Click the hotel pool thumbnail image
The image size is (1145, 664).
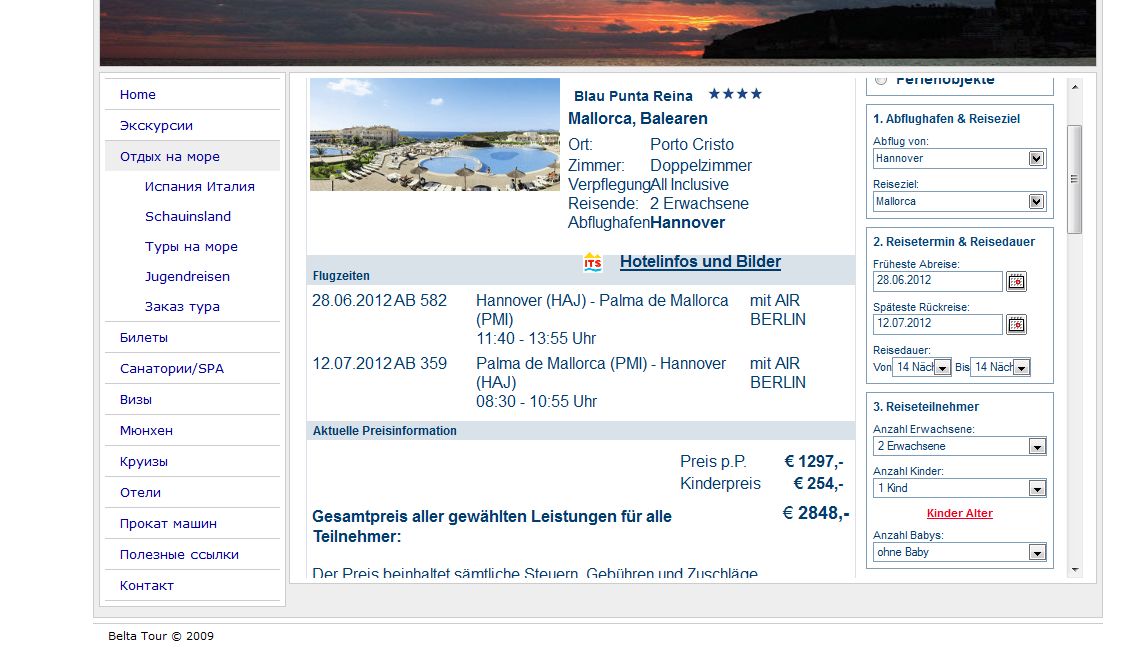click(434, 134)
